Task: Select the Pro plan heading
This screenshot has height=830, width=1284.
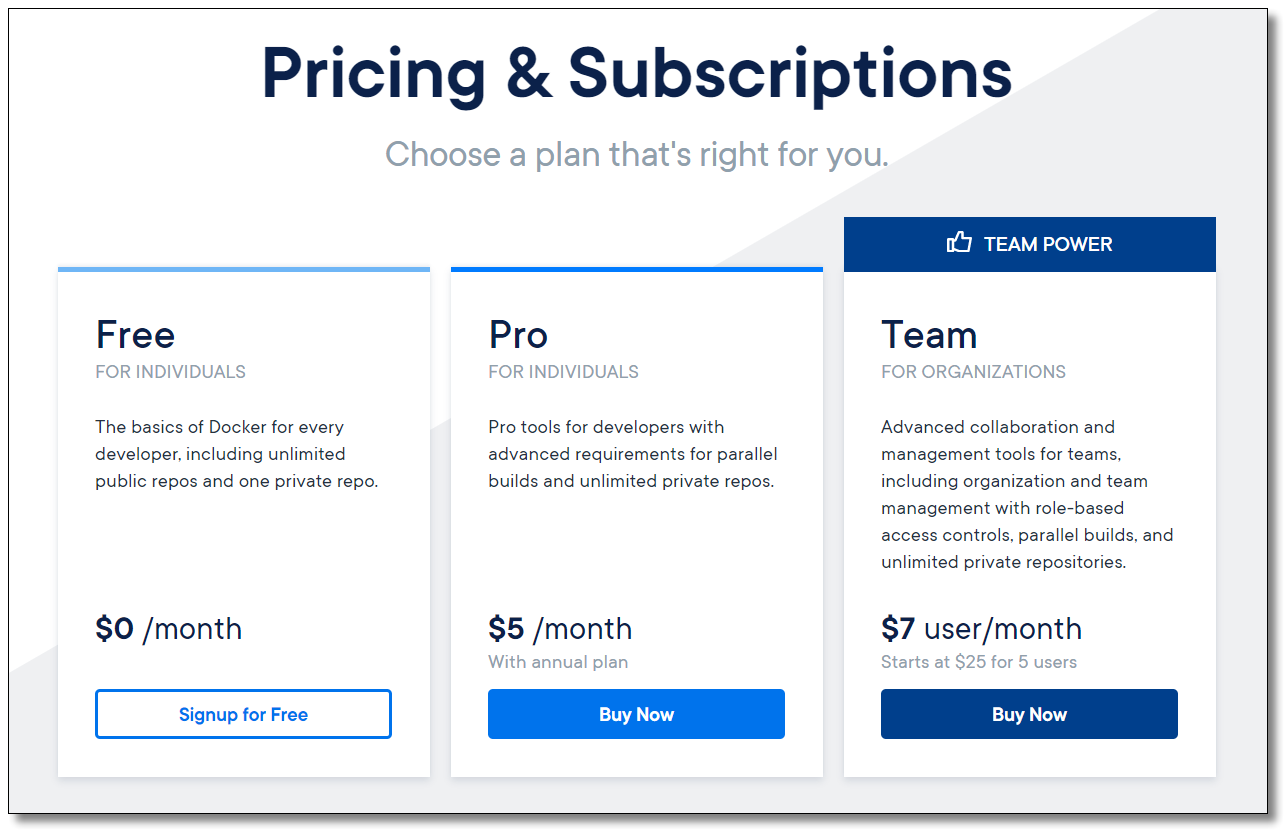Action: (x=518, y=334)
